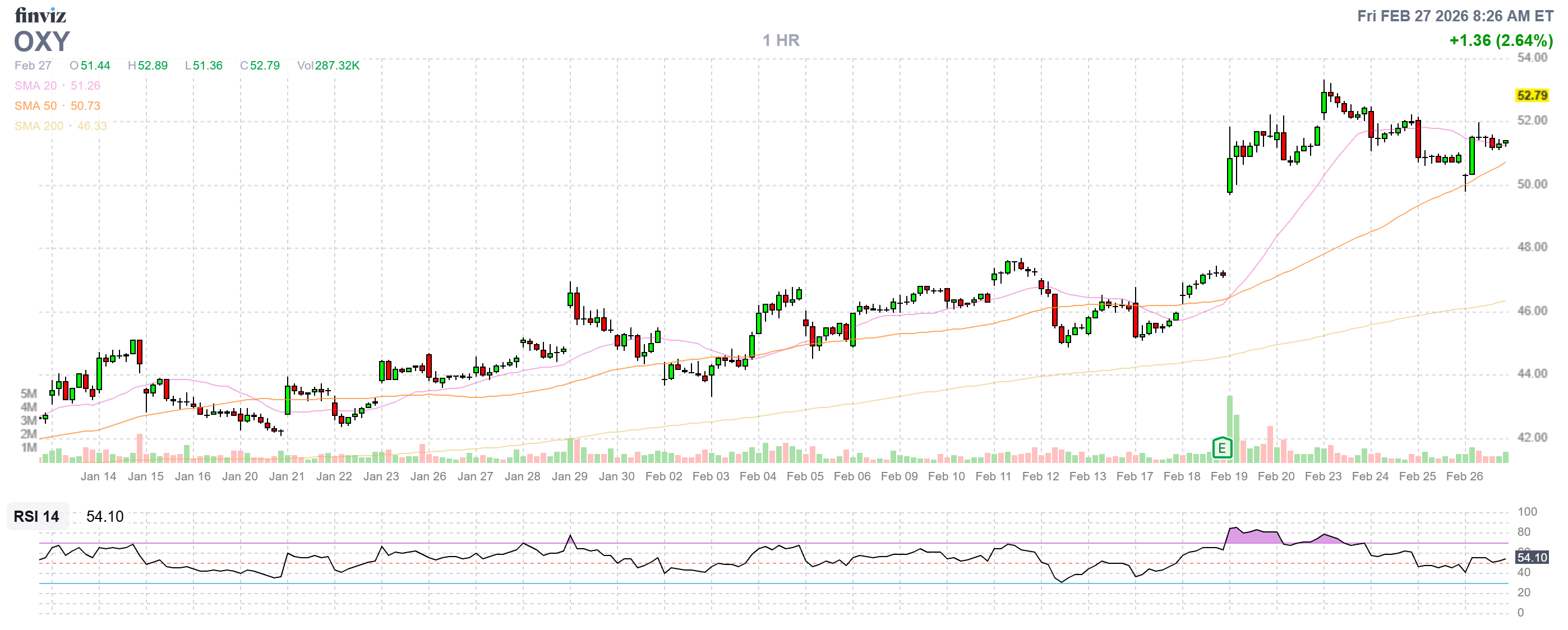Click the dark 54.10 RSI value tag
Screen dimensions: 1568x630
tap(1532, 558)
